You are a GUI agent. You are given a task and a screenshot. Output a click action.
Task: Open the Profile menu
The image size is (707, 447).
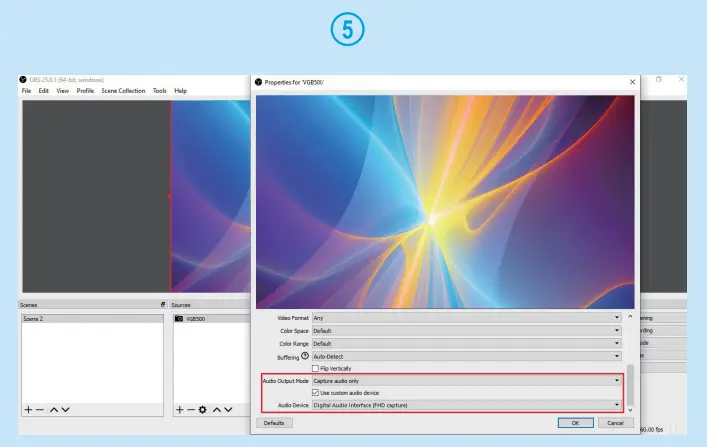click(85, 91)
